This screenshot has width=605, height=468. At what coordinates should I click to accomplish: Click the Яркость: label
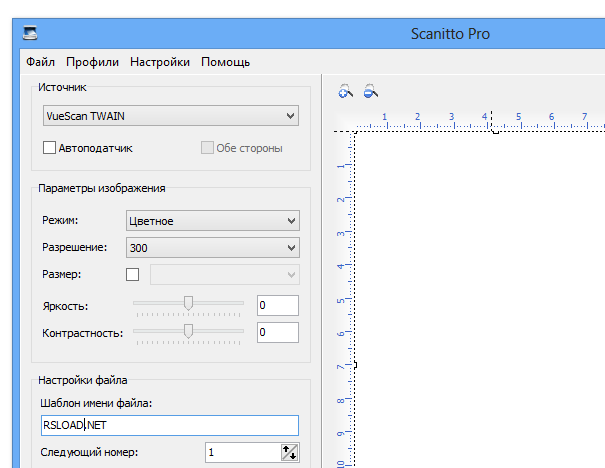coord(65,306)
